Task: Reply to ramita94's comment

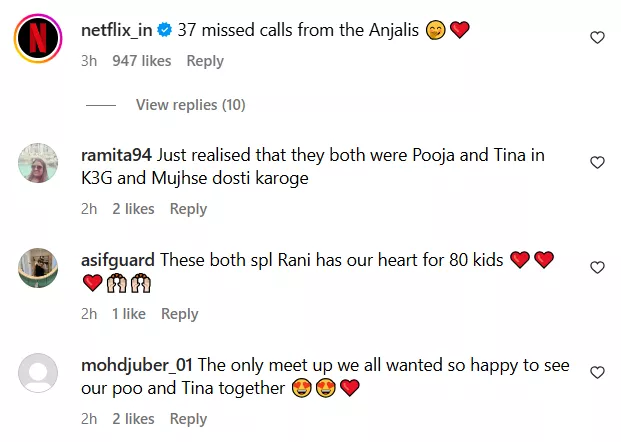Action: (x=188, y=209)
